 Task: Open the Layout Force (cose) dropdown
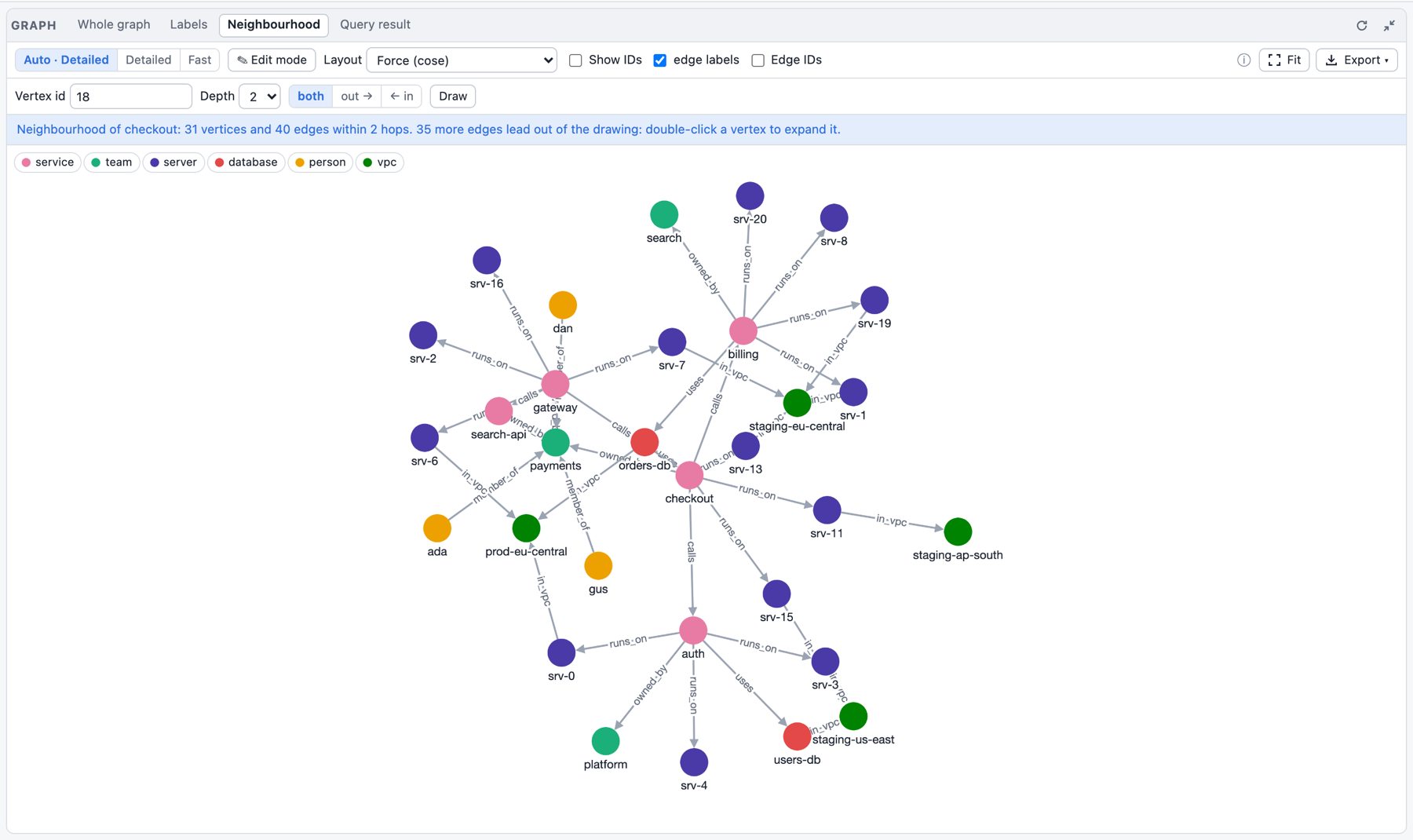coord(462,60)
